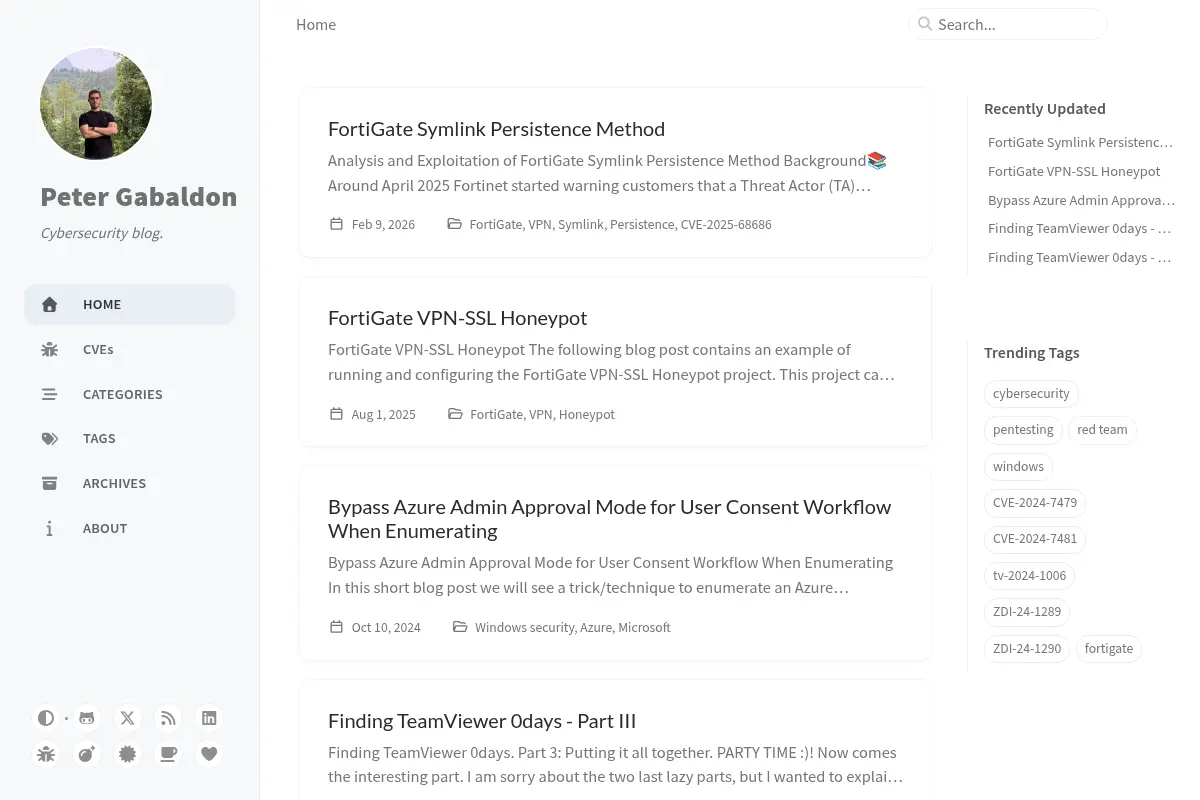Viewport: 1200px width, 800px height.
Task: Focus the Search input field
Action: click(x=1008, y=24)
